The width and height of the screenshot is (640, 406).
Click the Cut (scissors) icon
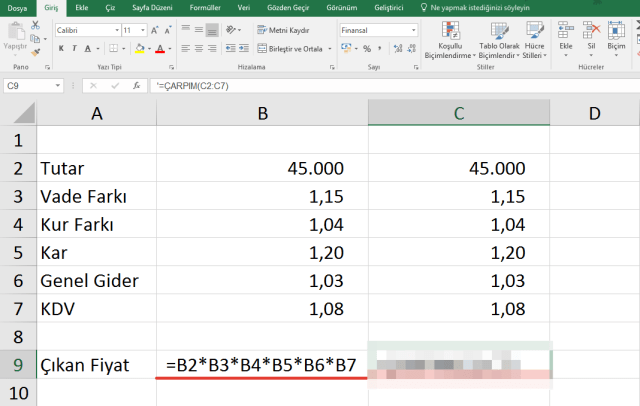[36, 25]
